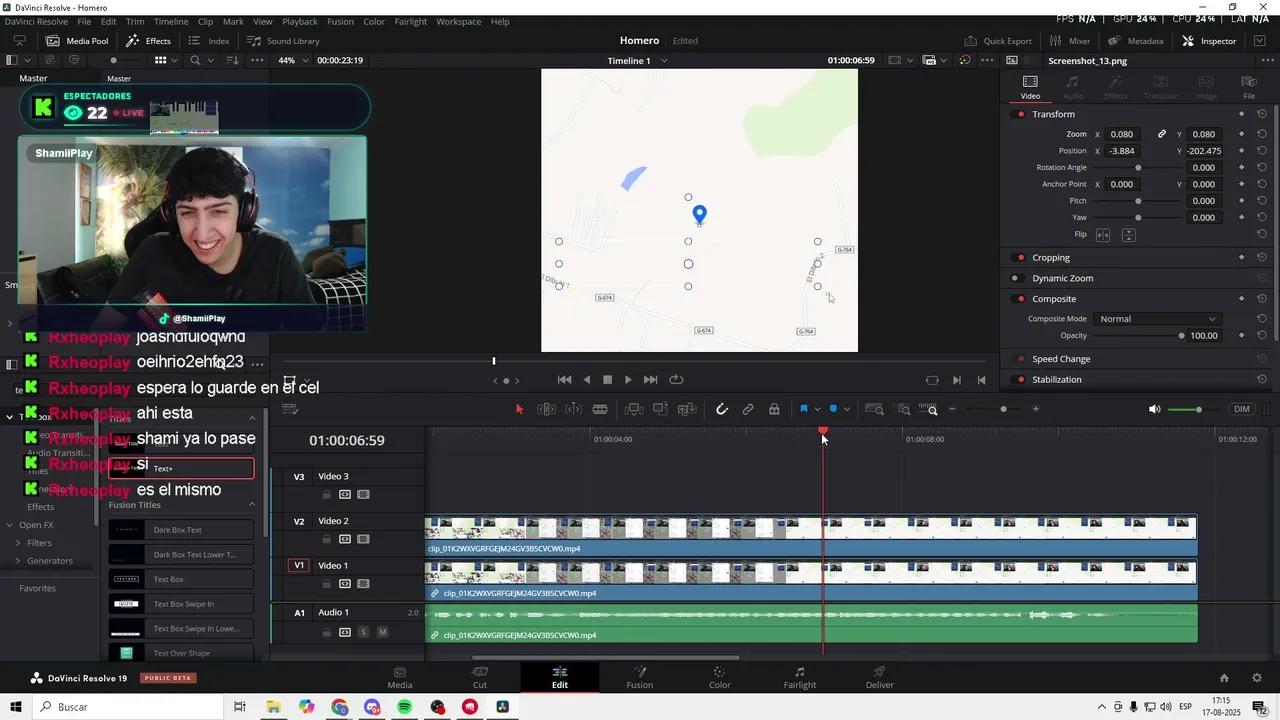This screenshot has width=1280, height=720.
Task: Reset the Rotation Angle parameter
Action: pyautogui.click(x=1262, y=168)
